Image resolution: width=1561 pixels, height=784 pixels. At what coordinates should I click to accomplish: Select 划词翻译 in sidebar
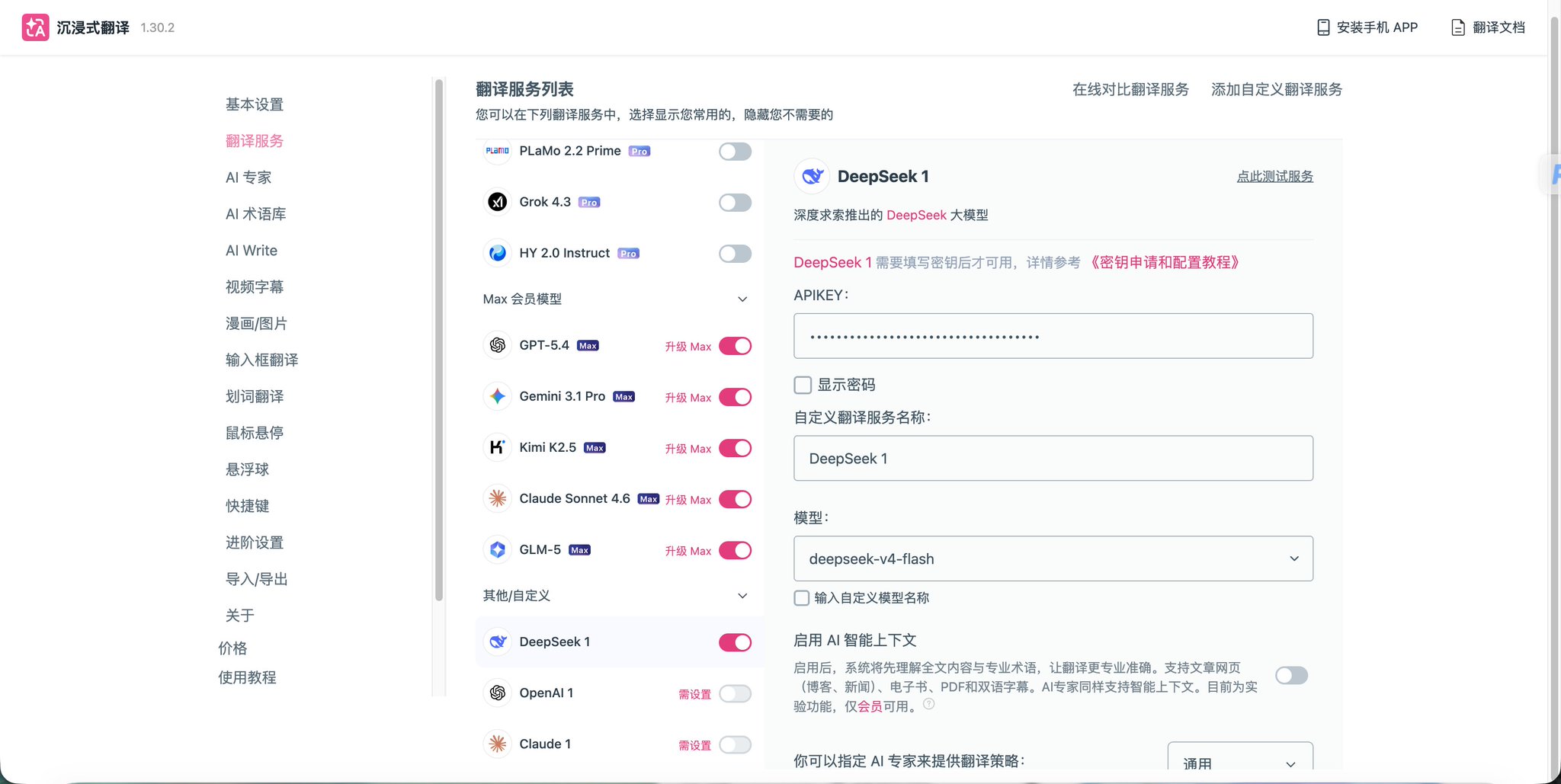(x=255, y=397)
